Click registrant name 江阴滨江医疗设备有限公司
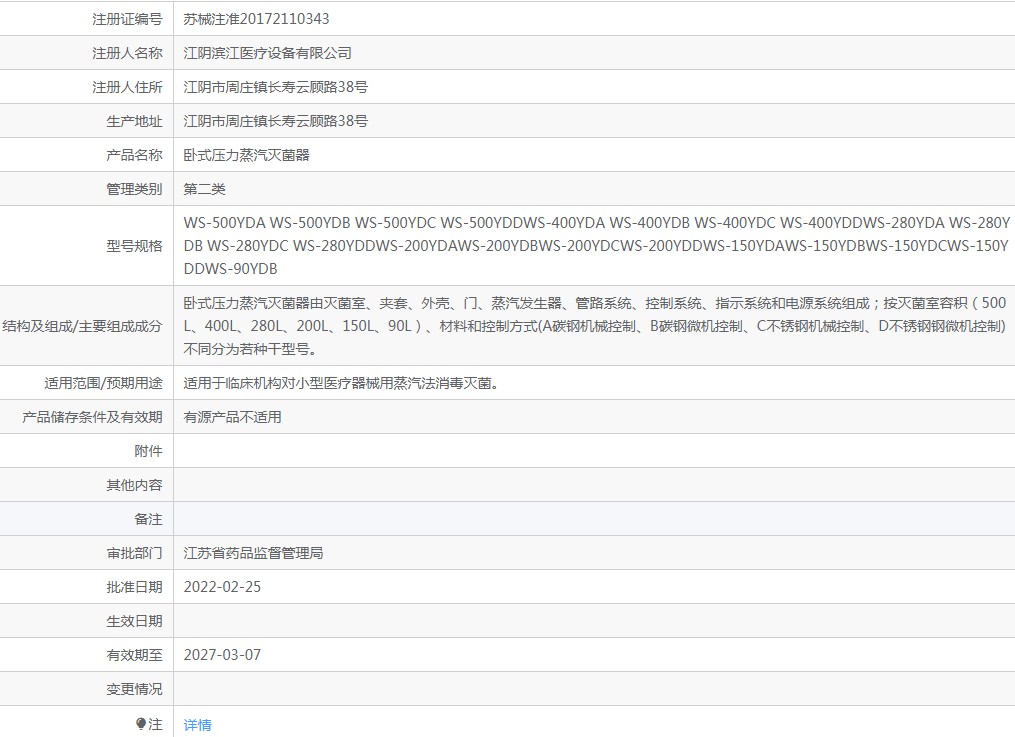This screenshot has height=737, width=1015. (x=267, y=53)
